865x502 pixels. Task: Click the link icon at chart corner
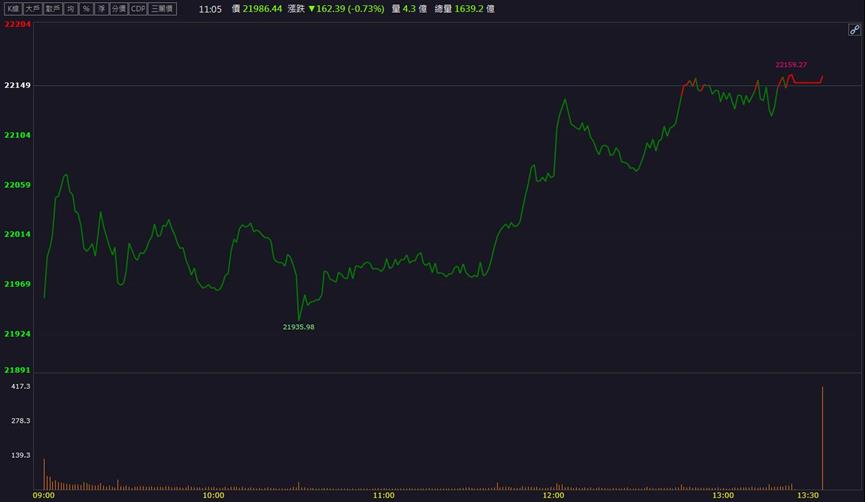[x=854, y=30]
